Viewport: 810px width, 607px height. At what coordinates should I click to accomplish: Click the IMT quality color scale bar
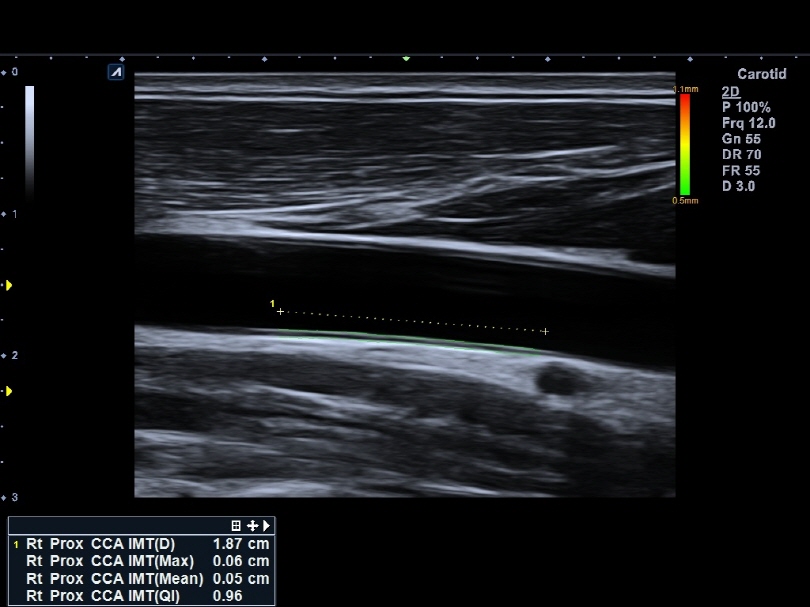click(x=685, y=143)
